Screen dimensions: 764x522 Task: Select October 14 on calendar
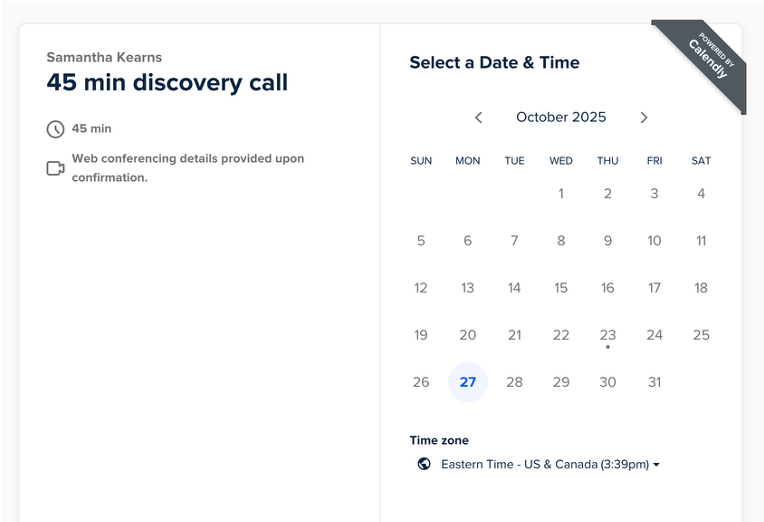coord(515,288)
